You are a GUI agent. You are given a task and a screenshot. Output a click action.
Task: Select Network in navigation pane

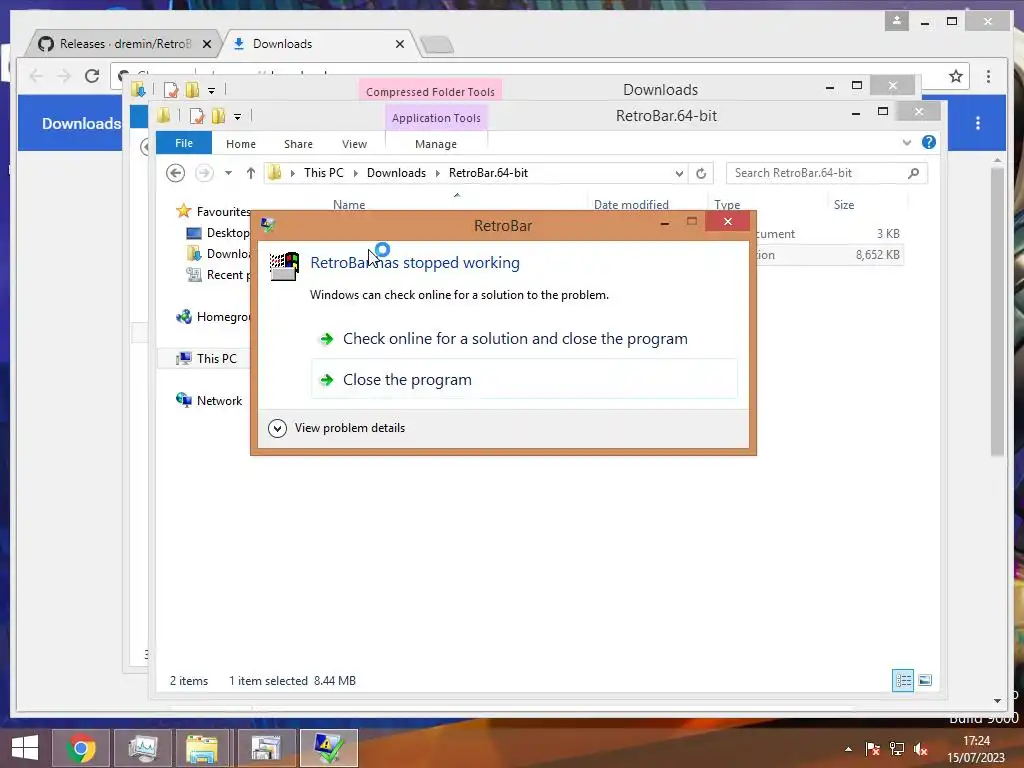(x=209, y=400)
